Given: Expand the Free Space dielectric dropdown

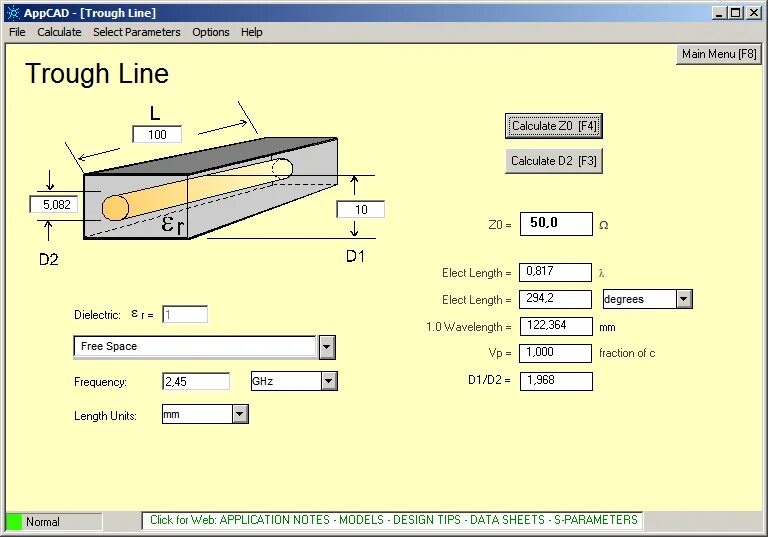Looking at the screenshot, I should tap(327, 347).
